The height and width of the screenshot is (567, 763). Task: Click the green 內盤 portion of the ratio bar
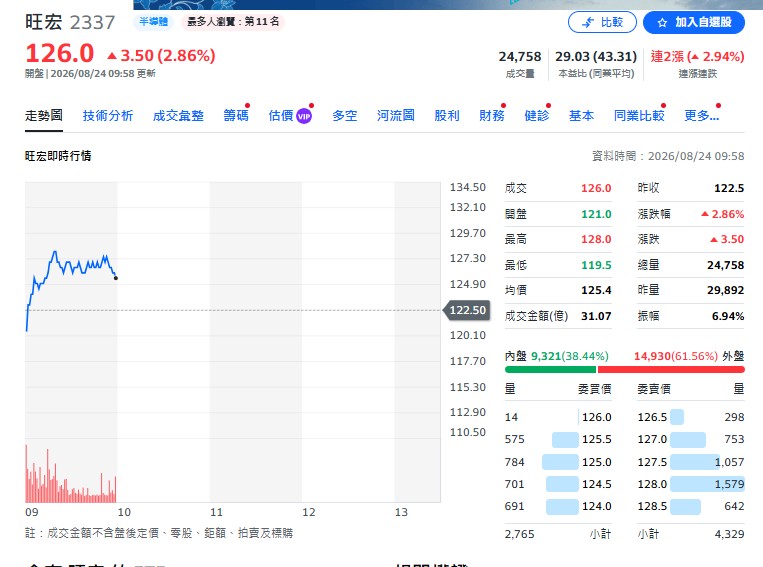click(x=550, y=369)
